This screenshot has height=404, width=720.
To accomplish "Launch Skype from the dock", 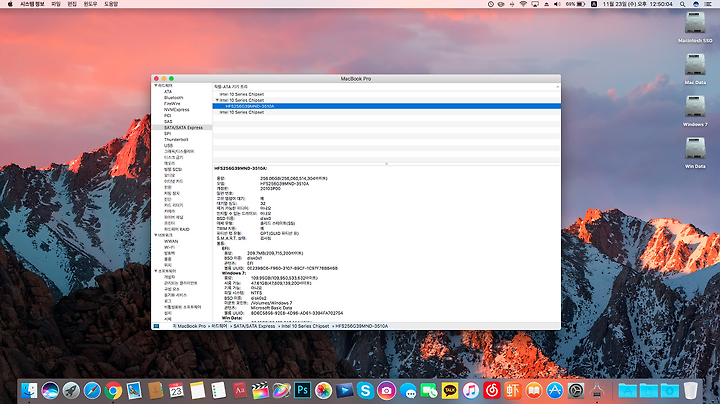I will click(366, 391).
